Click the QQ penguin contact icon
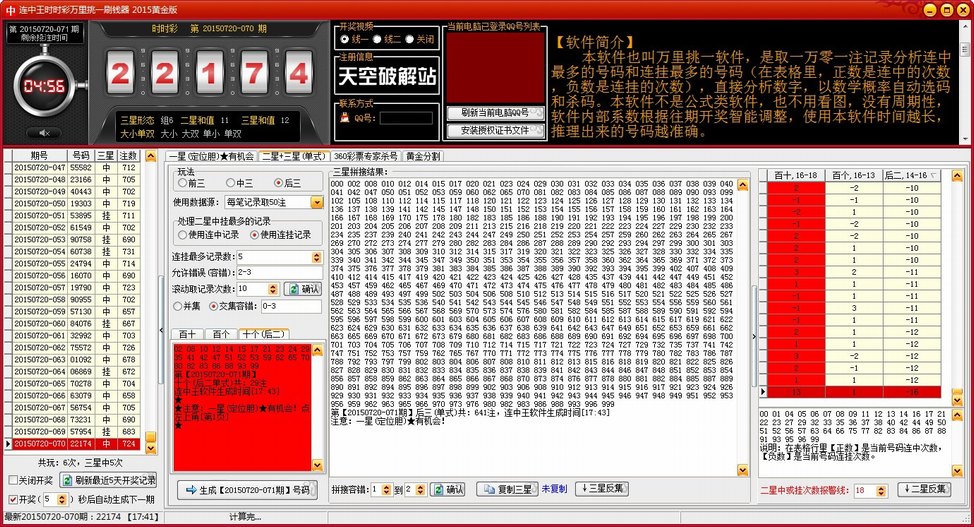974x527 pixels. (x=343, y=117)
